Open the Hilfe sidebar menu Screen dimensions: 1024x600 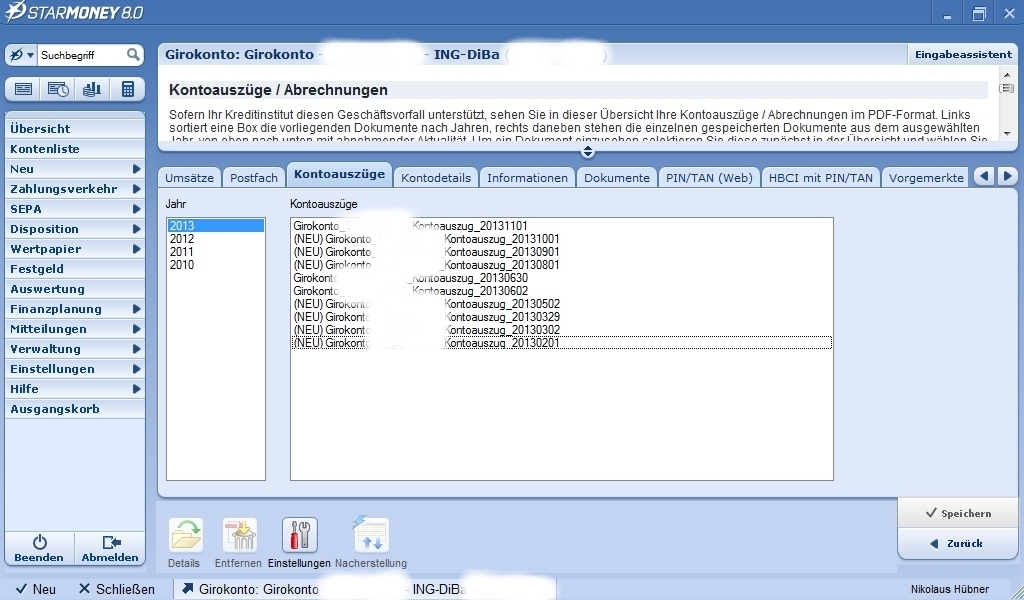pos(74,389)
